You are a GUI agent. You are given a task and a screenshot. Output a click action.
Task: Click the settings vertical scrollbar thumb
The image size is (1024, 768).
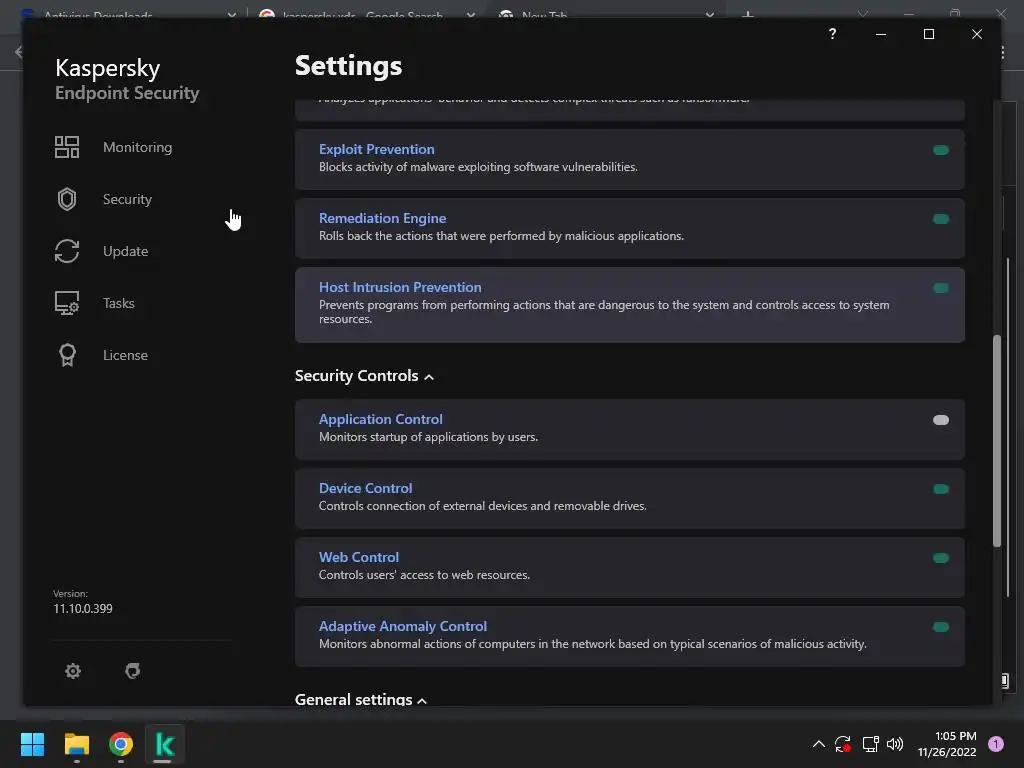(x=997, y=441)
